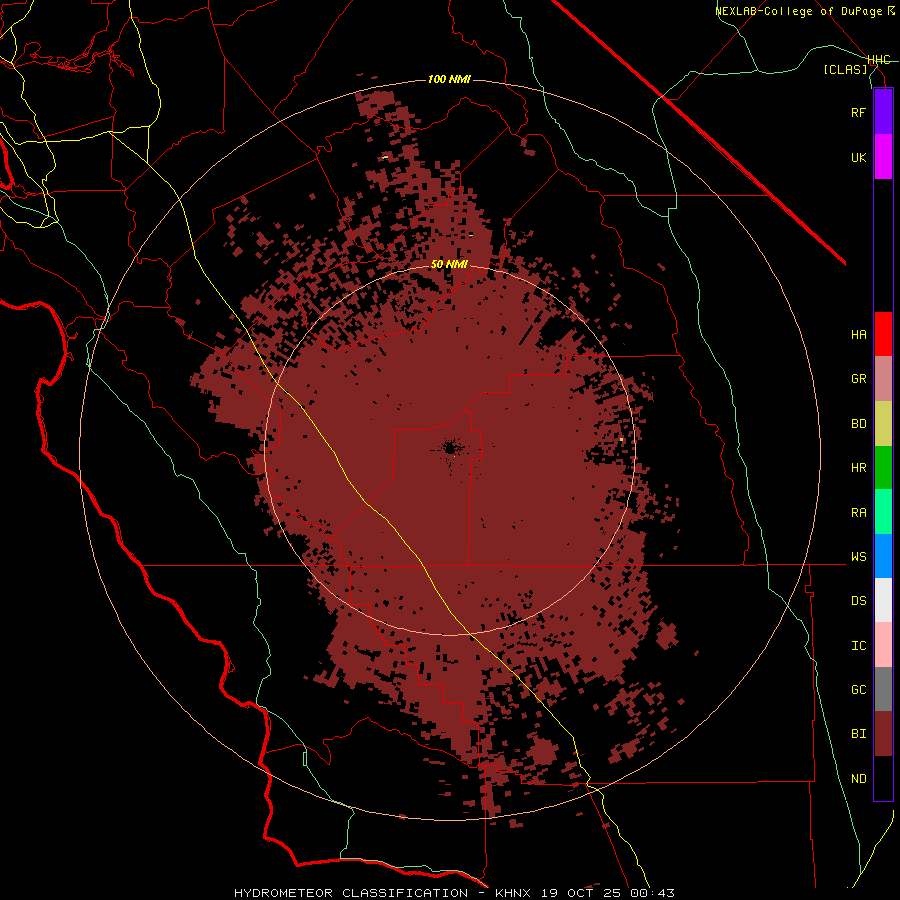The image size is (900, 900).
Task: Click the RF purple legend swatch
Action: (x=883, y=112)
